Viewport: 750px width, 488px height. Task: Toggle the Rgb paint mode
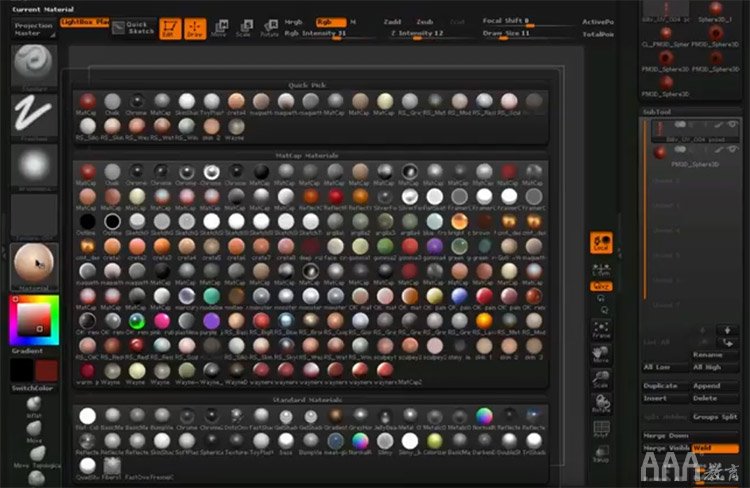click(330, 22)
